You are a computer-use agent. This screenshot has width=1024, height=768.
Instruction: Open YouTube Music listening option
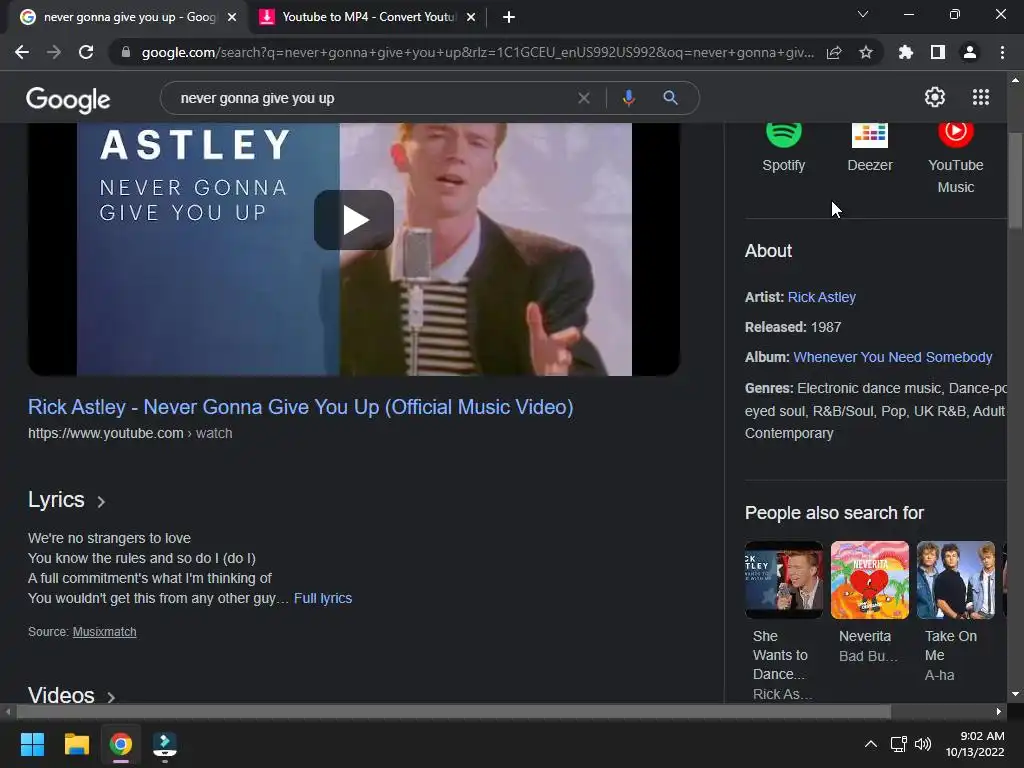955,159
